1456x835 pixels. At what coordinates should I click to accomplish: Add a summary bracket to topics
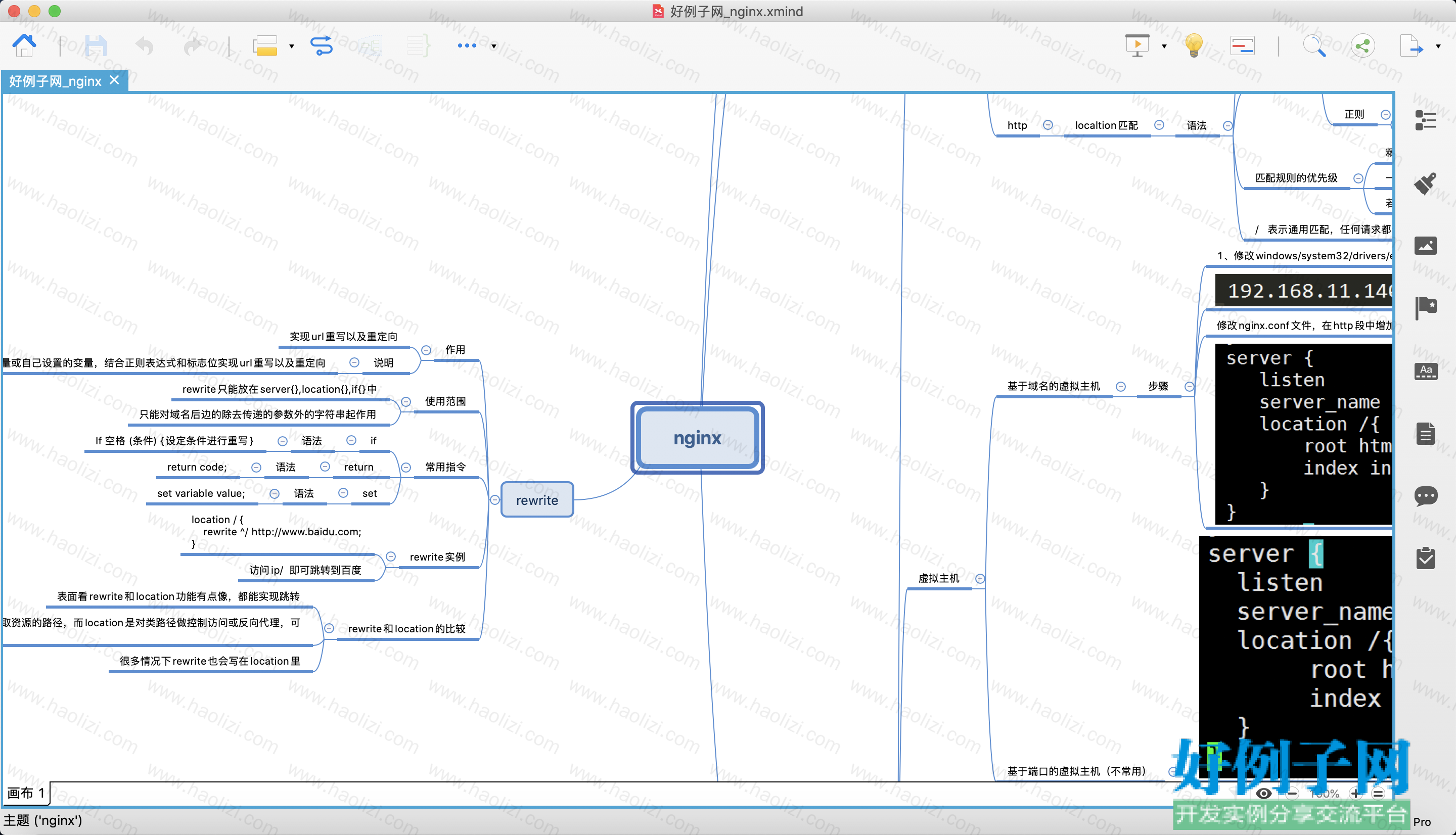418,45
